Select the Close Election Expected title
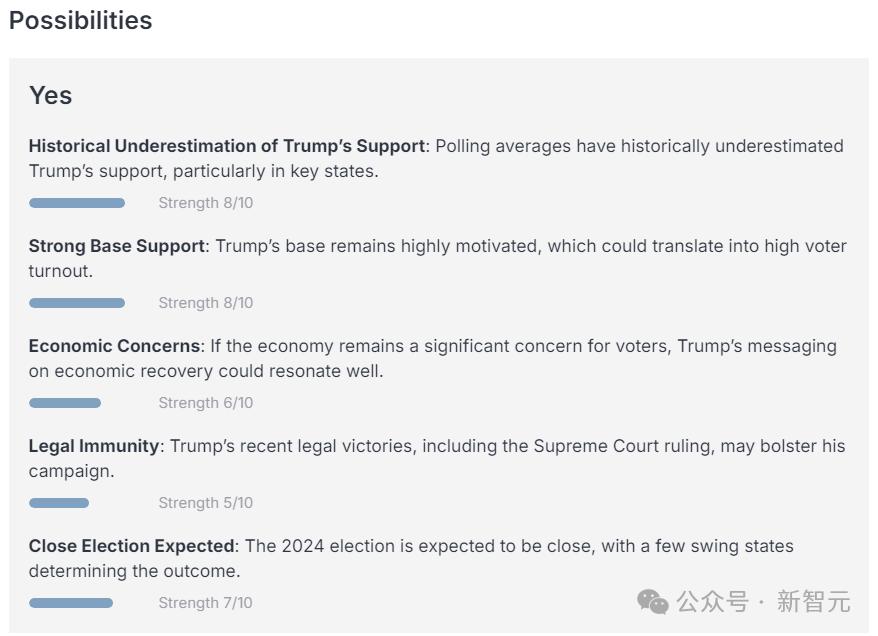This screenshot has height=636, width=878. pos(132,546)
